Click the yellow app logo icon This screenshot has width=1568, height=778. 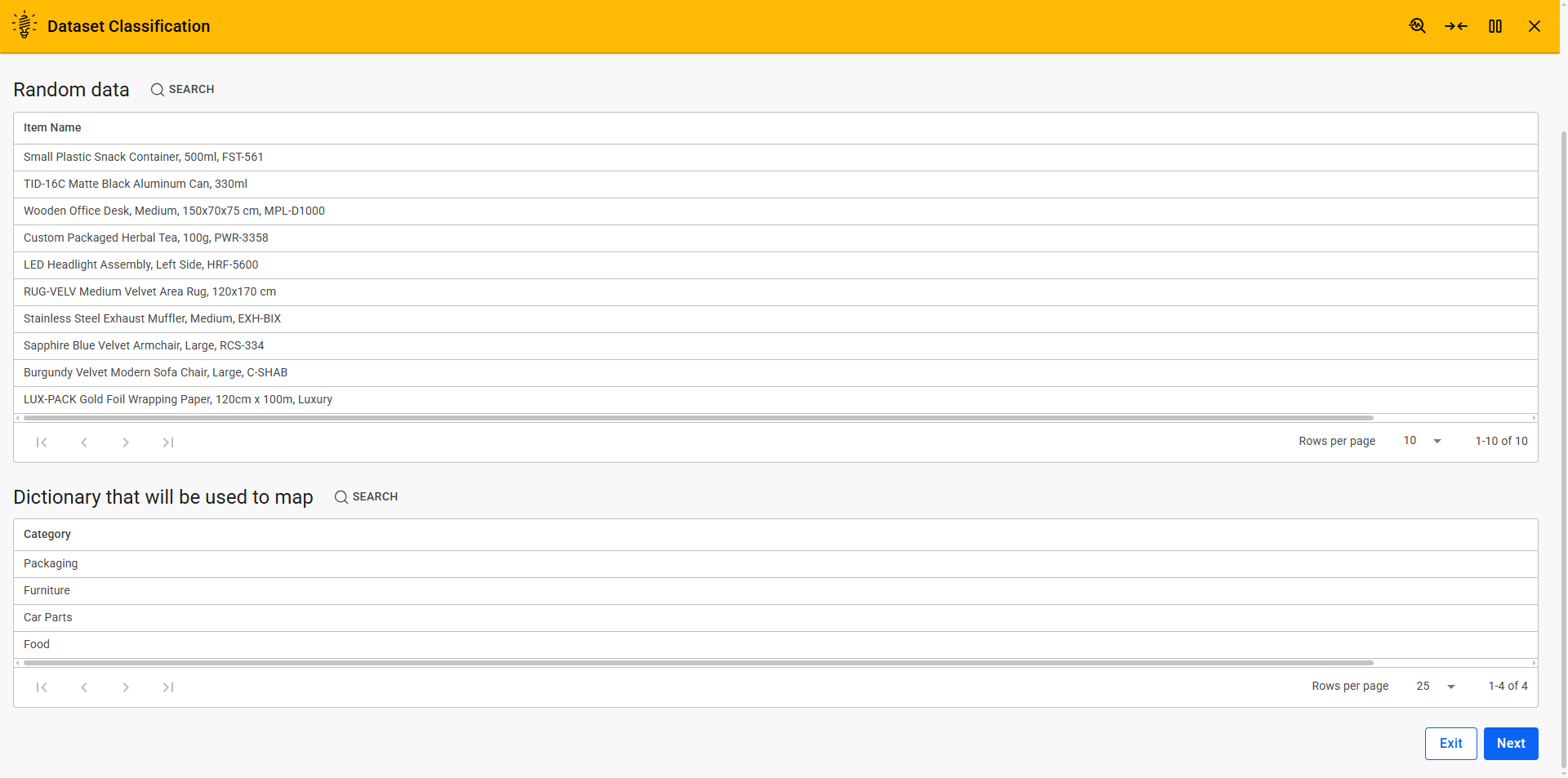click(24, 24)
